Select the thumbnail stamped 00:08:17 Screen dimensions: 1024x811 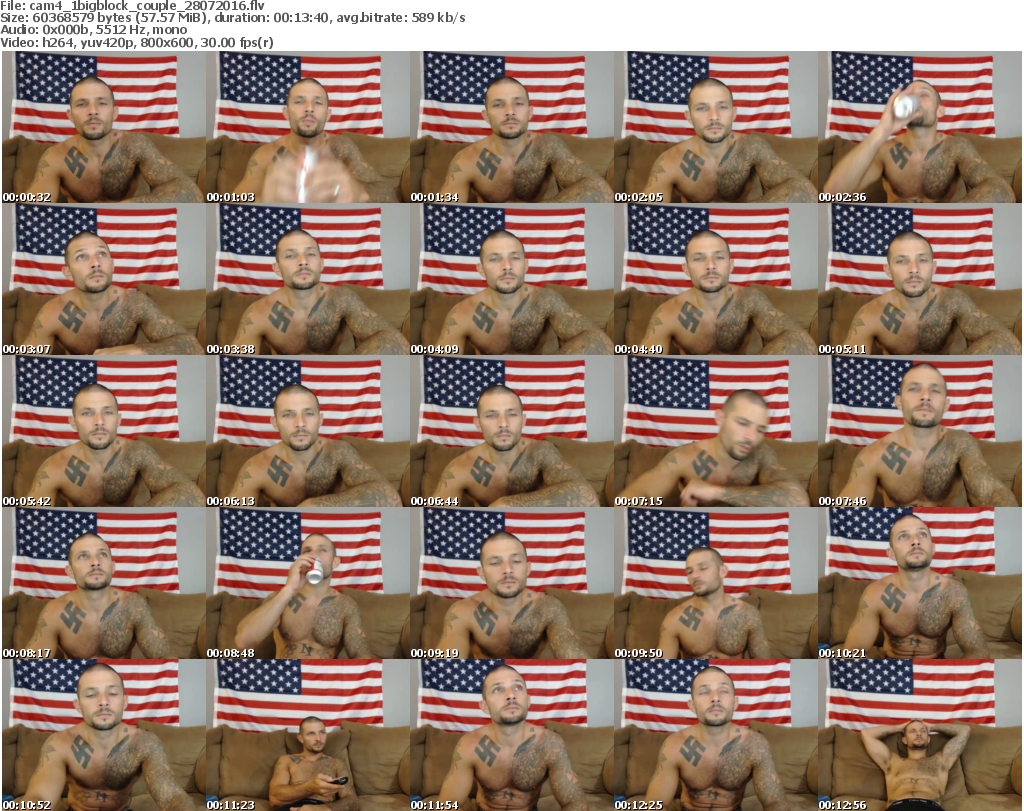[x=103, y=583]
